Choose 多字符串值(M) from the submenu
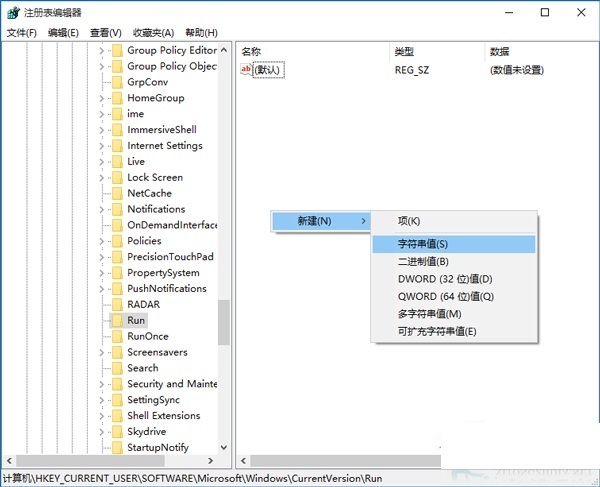This screenshot has height=487, width=600. [x=454, y=314]
